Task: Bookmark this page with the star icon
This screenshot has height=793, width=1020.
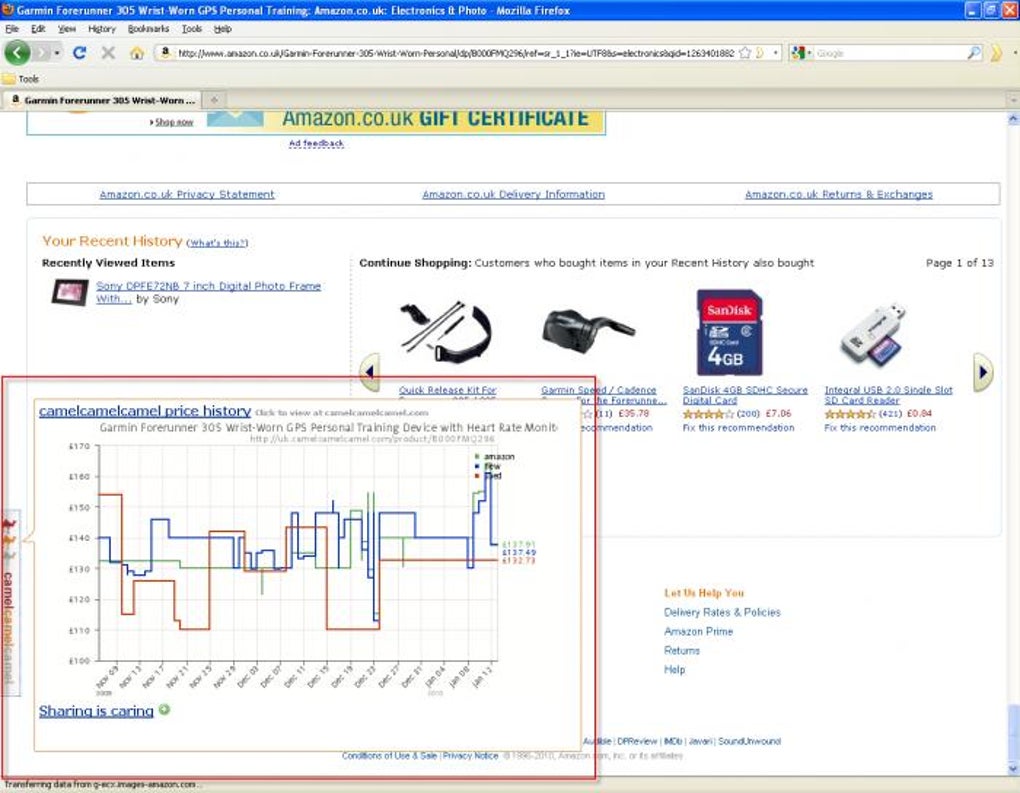Action: (745, 53)
